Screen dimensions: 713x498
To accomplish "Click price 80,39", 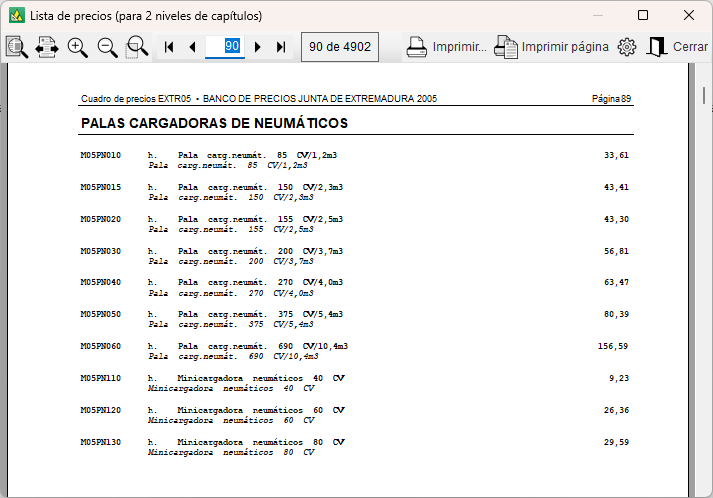I will [616, 314].
